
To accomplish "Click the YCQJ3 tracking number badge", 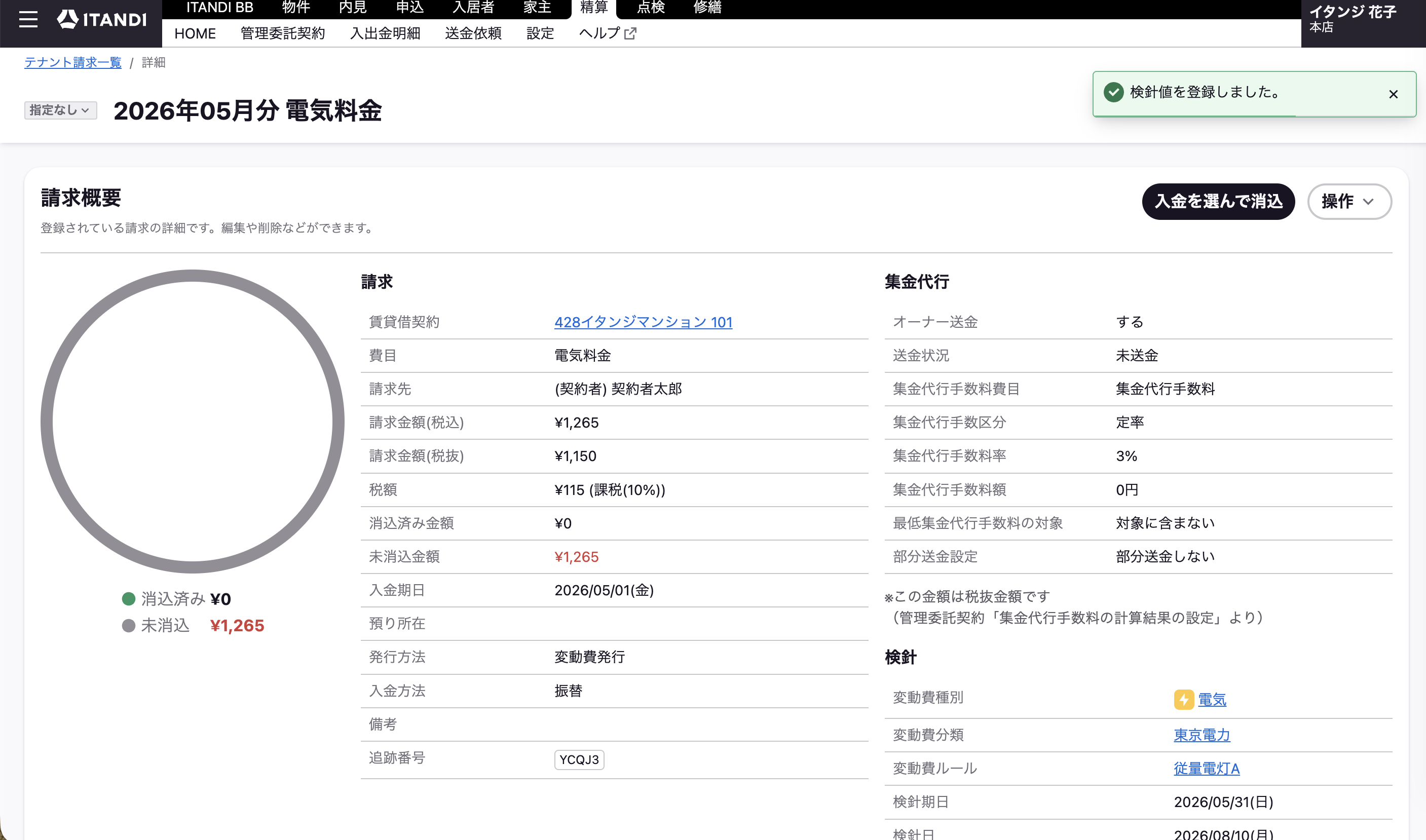I will click(x=579, y=759).
